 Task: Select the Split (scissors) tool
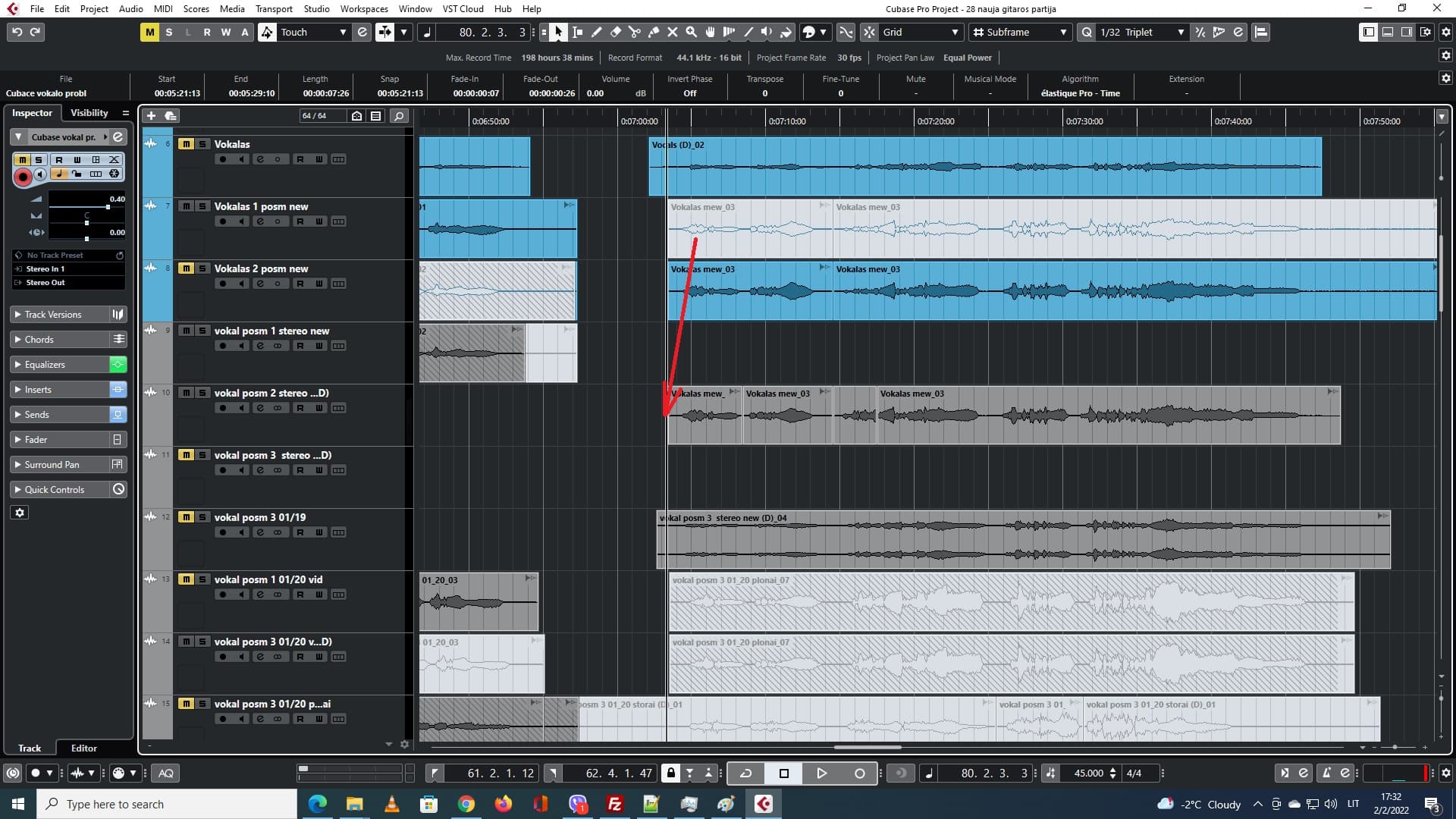click(635, 32)
